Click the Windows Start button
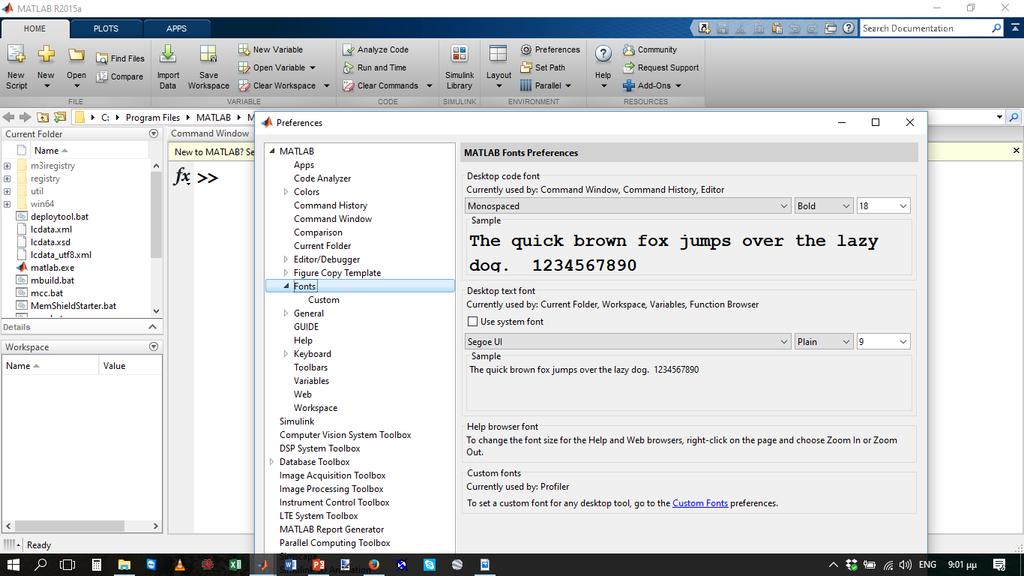The image size is (1024, 576). [x=12, y=565]
